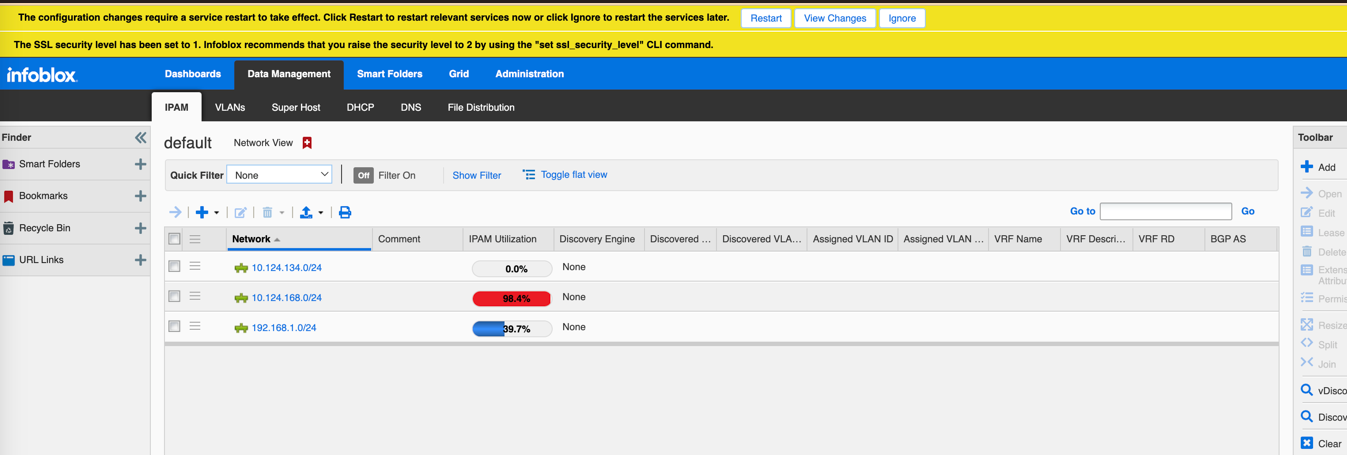Click the plus icon next to Smart Folders
Screen dimensions: 1347x455
coord(140,164)
